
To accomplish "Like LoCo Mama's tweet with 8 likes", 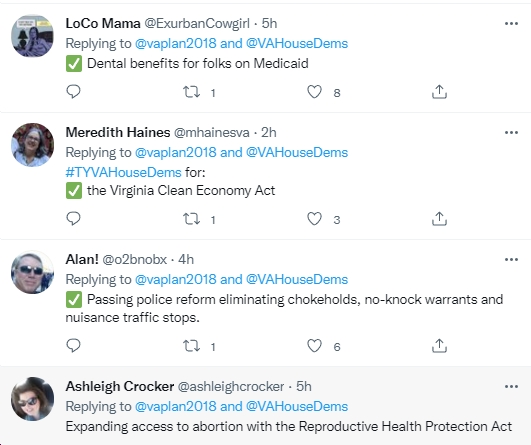I will tap(314, 92).
